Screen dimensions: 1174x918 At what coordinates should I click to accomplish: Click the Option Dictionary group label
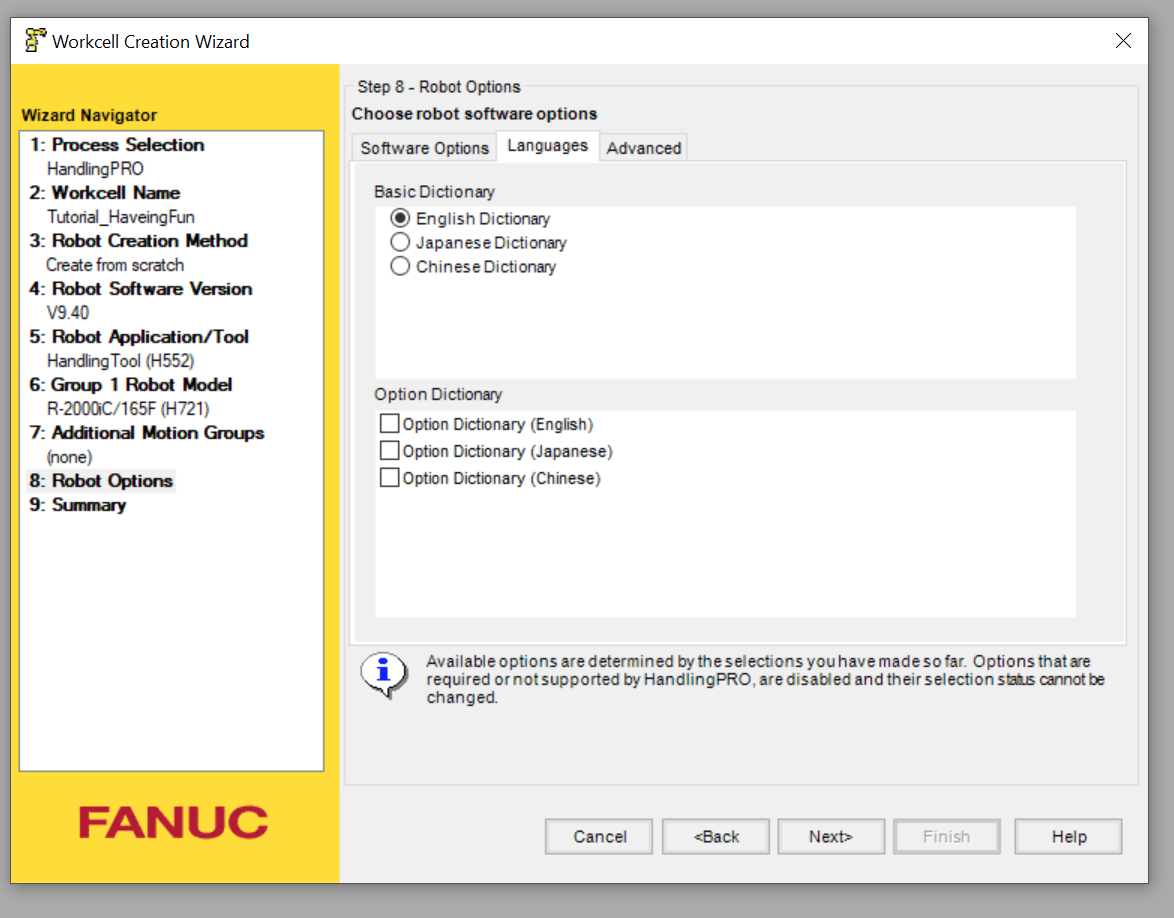(x=438, y=394)
